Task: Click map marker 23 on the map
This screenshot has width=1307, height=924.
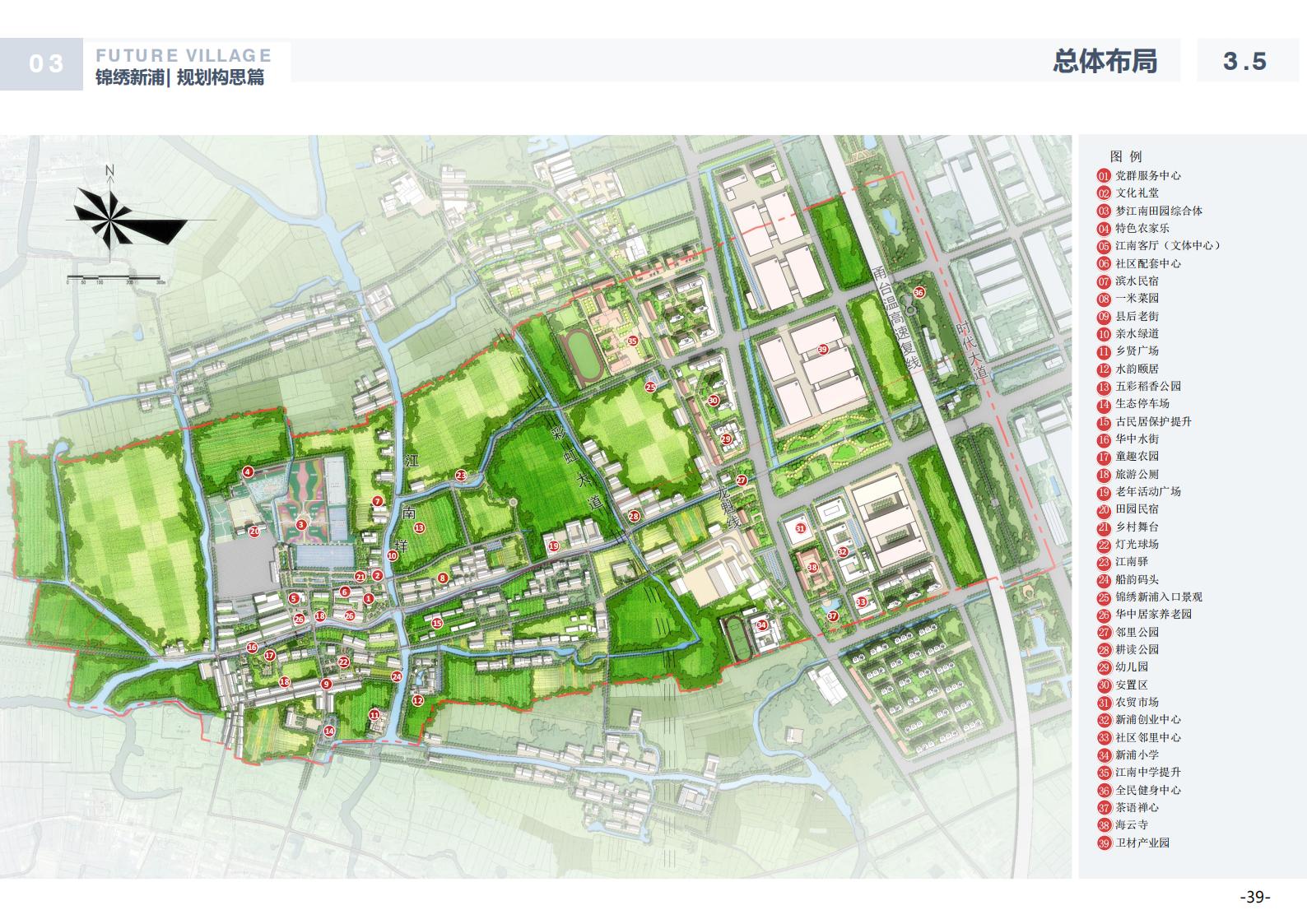Action: pos(461,475)
